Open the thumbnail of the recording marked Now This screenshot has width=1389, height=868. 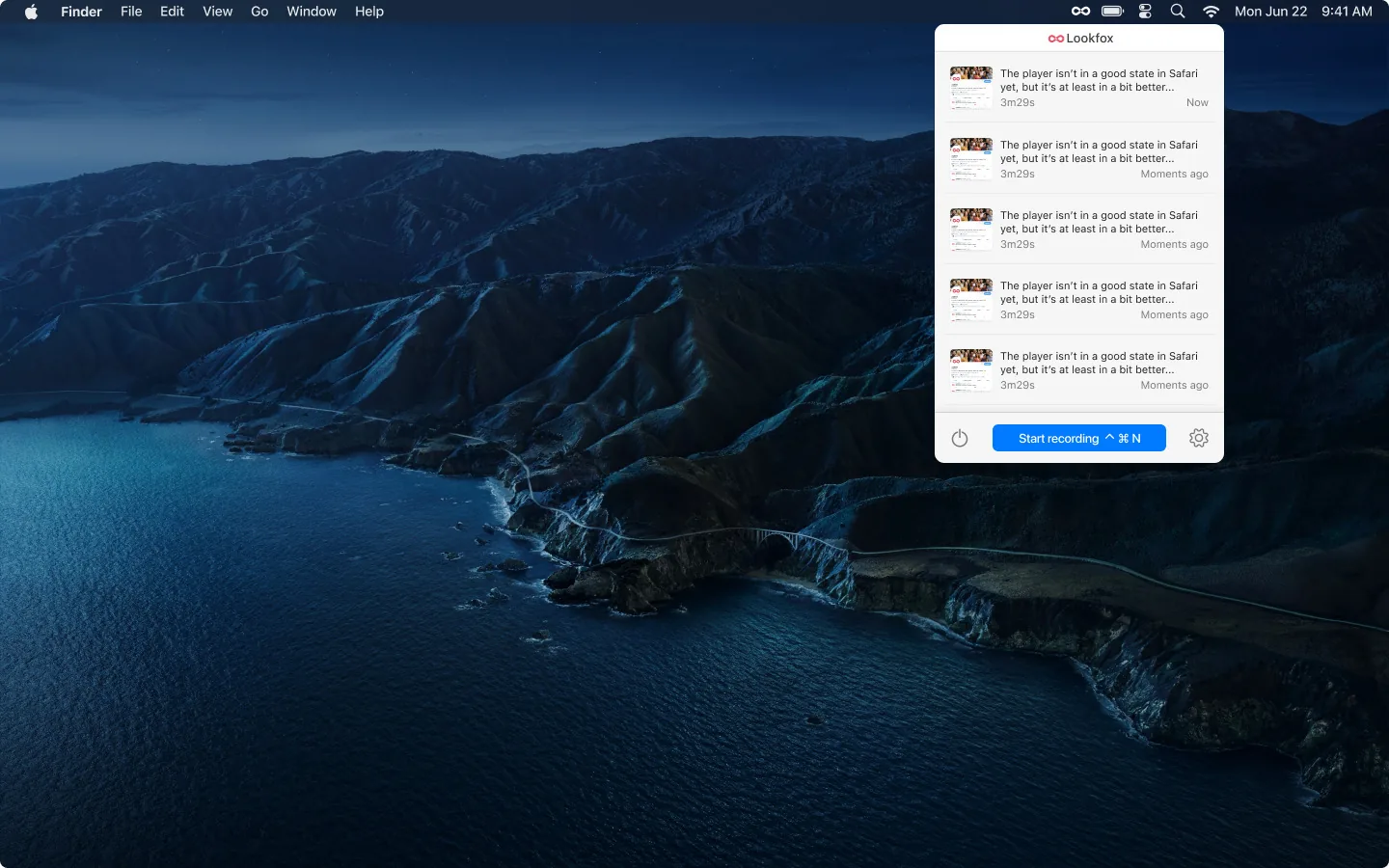click(971, 88)
